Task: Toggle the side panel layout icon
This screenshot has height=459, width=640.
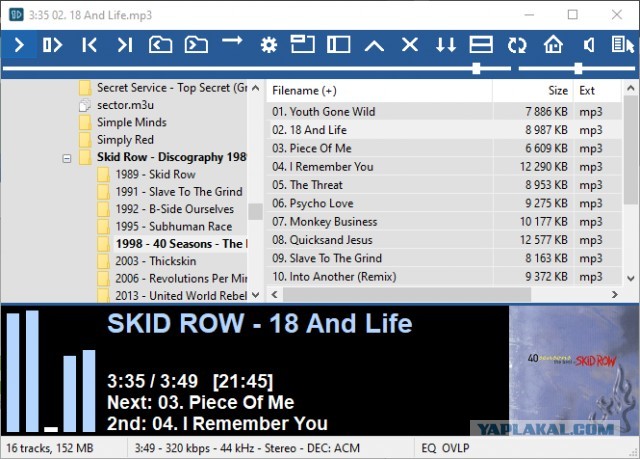Action: (338, 44)
